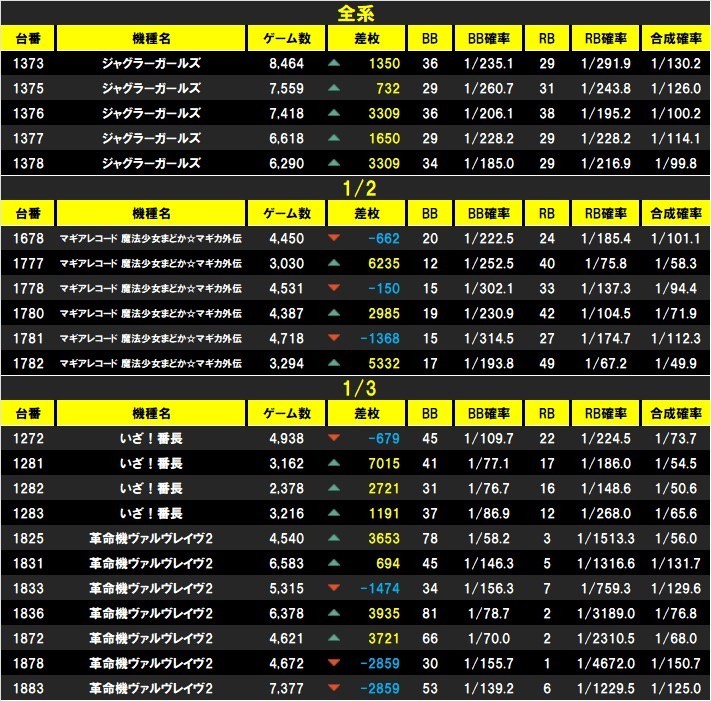Click the 差枚 header in the 1/2 table

click(366, 213)
